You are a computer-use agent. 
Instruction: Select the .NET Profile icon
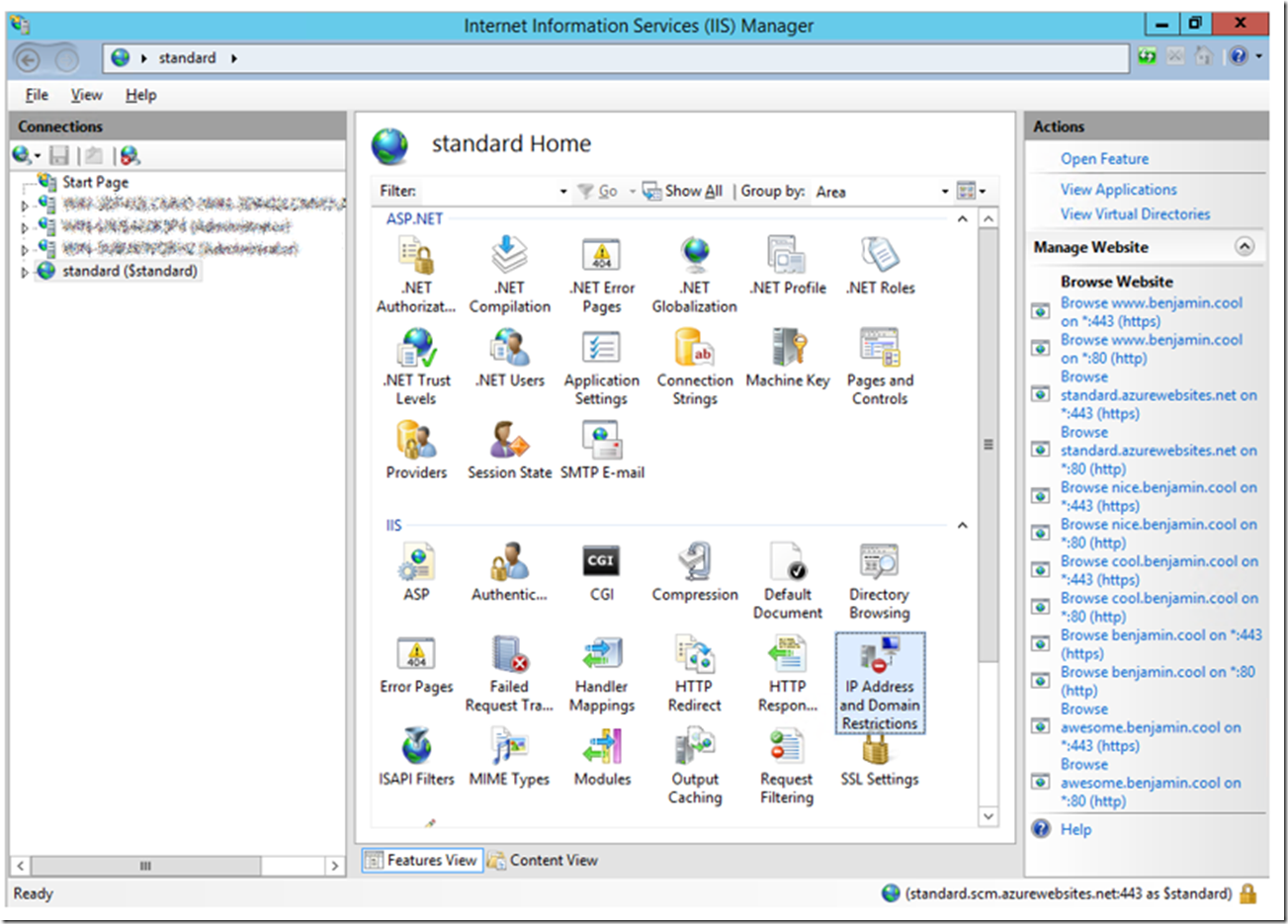pos(788,267)
